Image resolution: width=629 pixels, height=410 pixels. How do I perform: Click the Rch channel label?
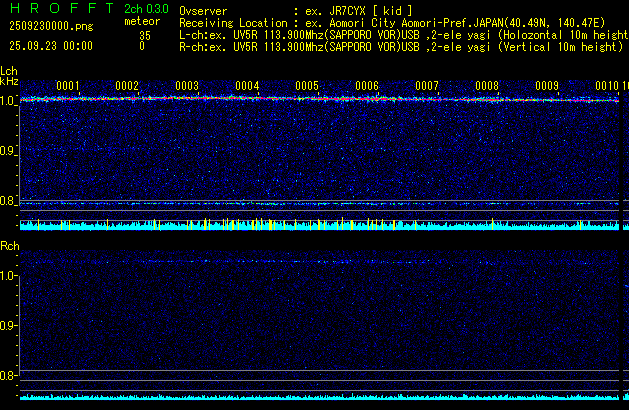click(10, 245)
